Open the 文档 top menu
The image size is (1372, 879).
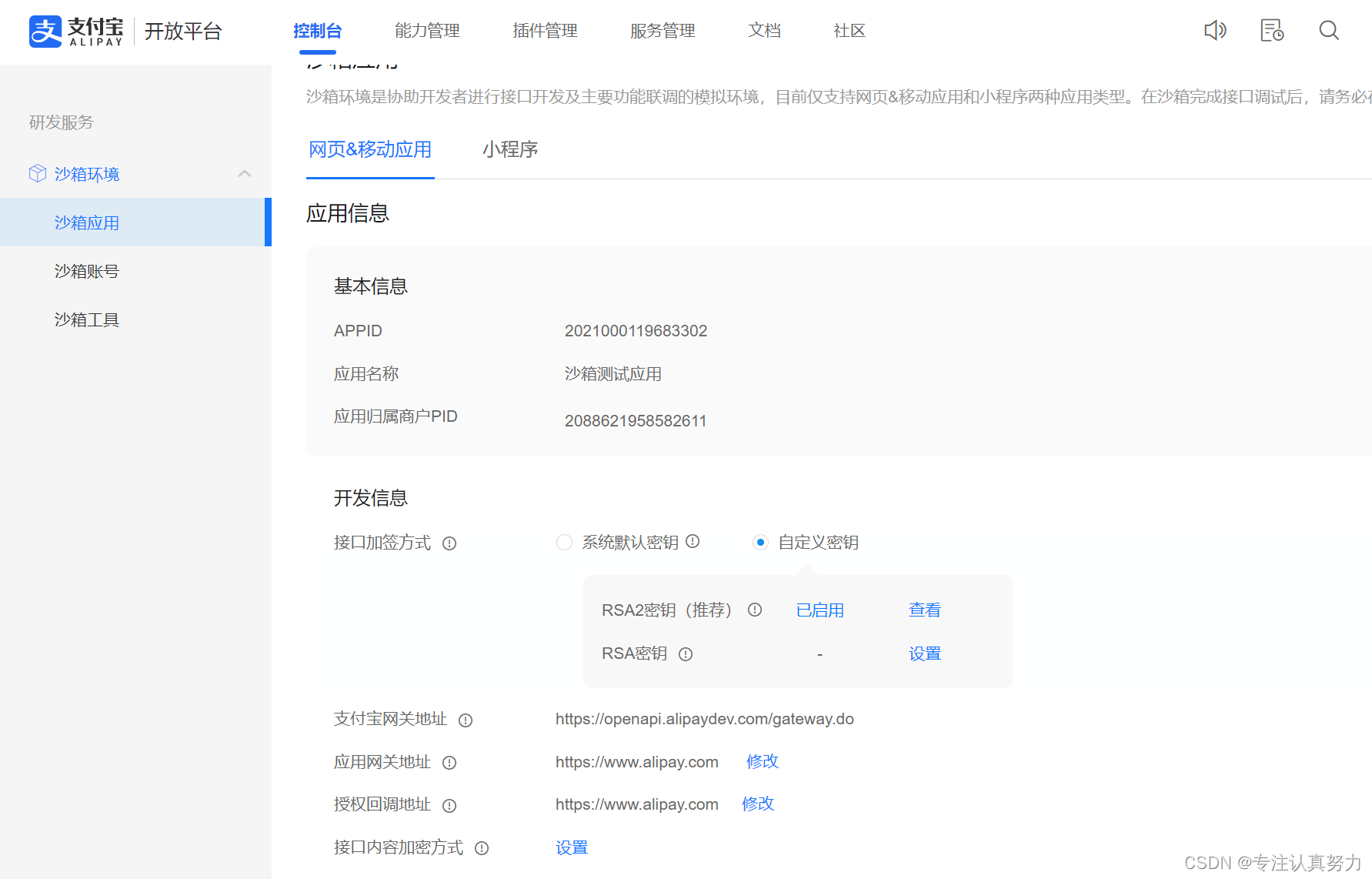764,31
